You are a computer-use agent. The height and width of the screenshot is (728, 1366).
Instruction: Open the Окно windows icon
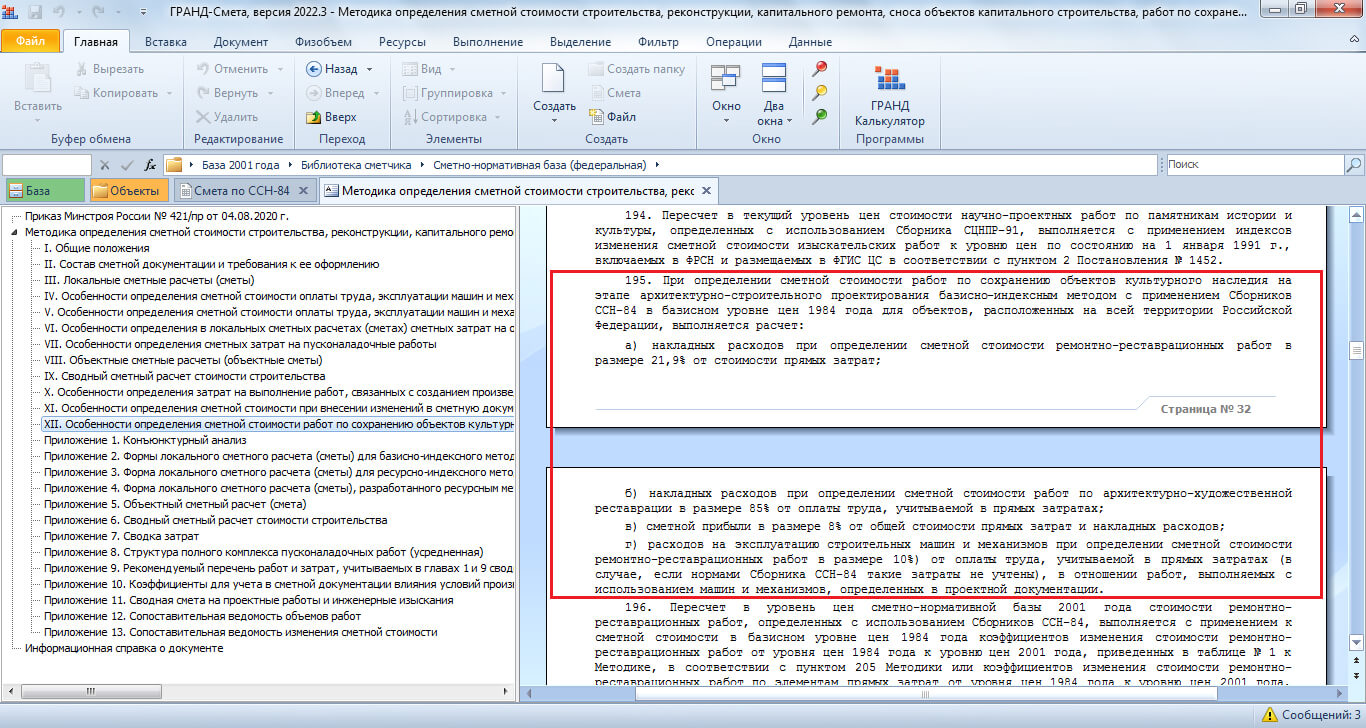tap(726, 78)
